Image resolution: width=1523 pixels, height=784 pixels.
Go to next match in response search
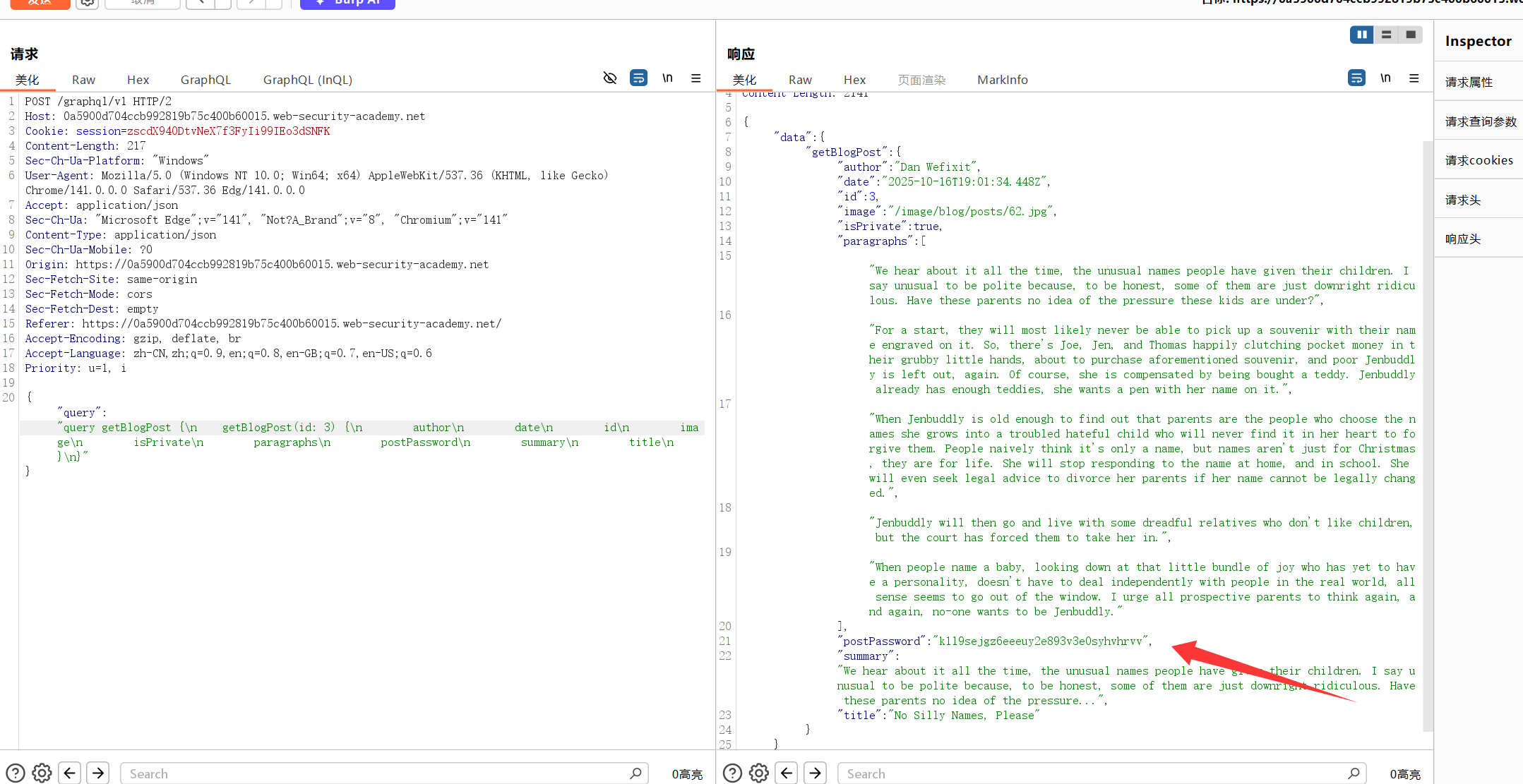(816, 773)
